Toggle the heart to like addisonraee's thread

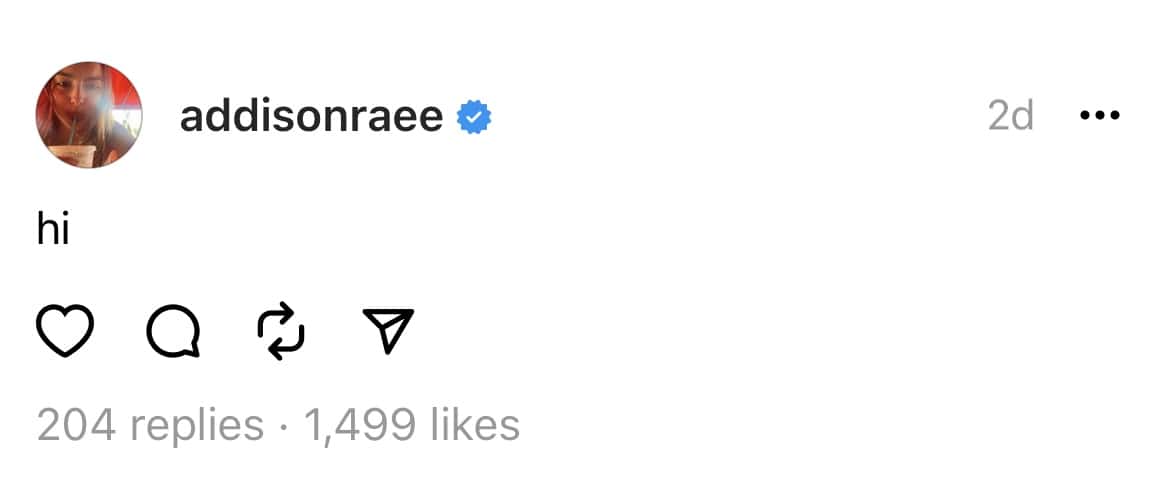pyautogui.click(x=64, y=332)
